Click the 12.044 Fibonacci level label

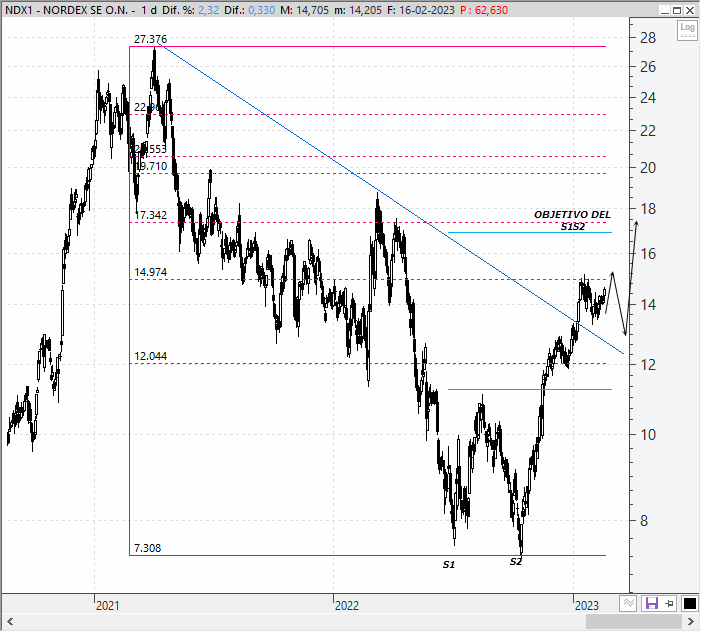click(x=150, y=356)
